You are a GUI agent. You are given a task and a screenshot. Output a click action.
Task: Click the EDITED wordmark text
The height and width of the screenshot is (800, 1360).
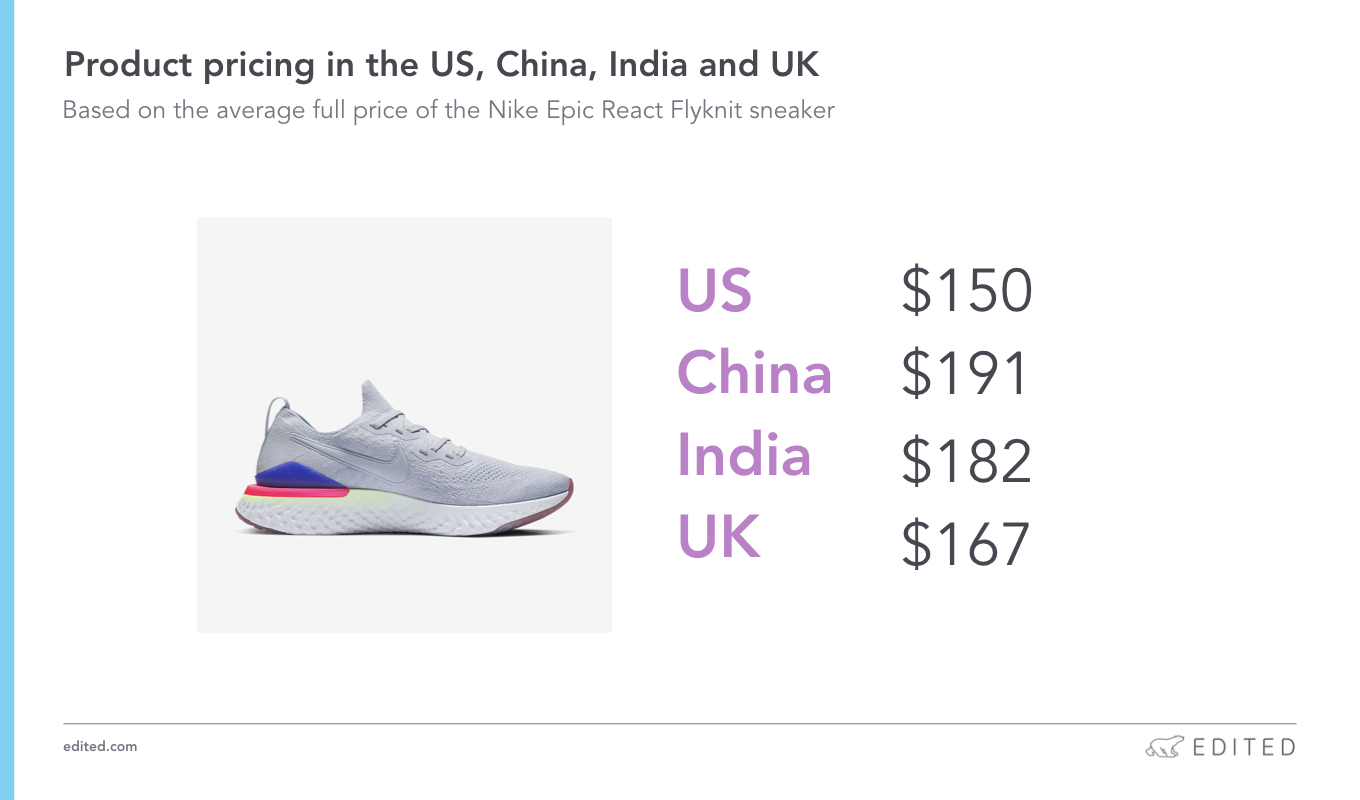1245,747
